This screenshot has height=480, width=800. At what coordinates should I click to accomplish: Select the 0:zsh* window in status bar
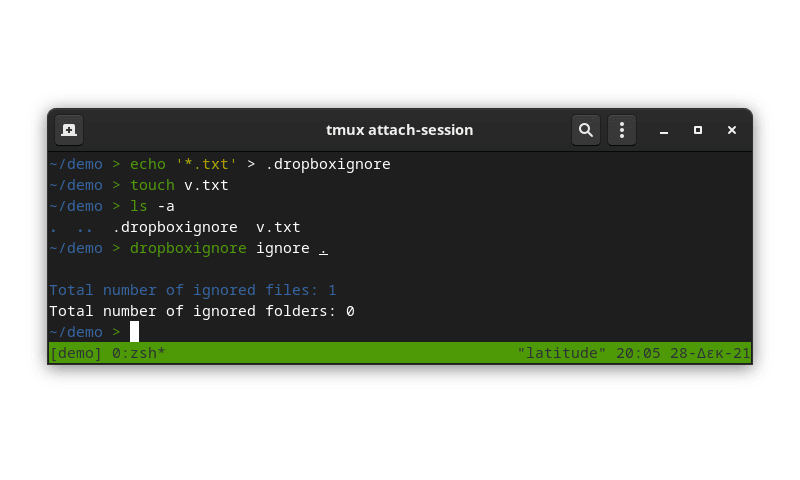coord(138,353)
